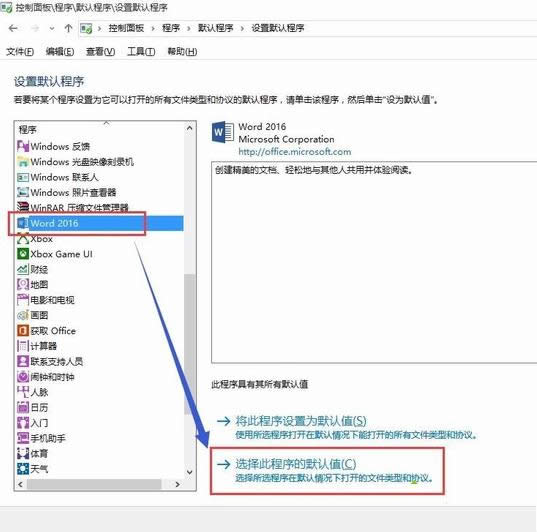
Task: Click 程序 in the address breadcrumb
Action: (171, 28)
